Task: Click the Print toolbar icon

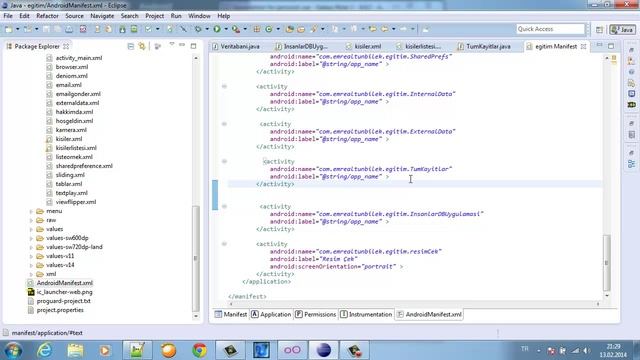Action: [x=69, y=29]
